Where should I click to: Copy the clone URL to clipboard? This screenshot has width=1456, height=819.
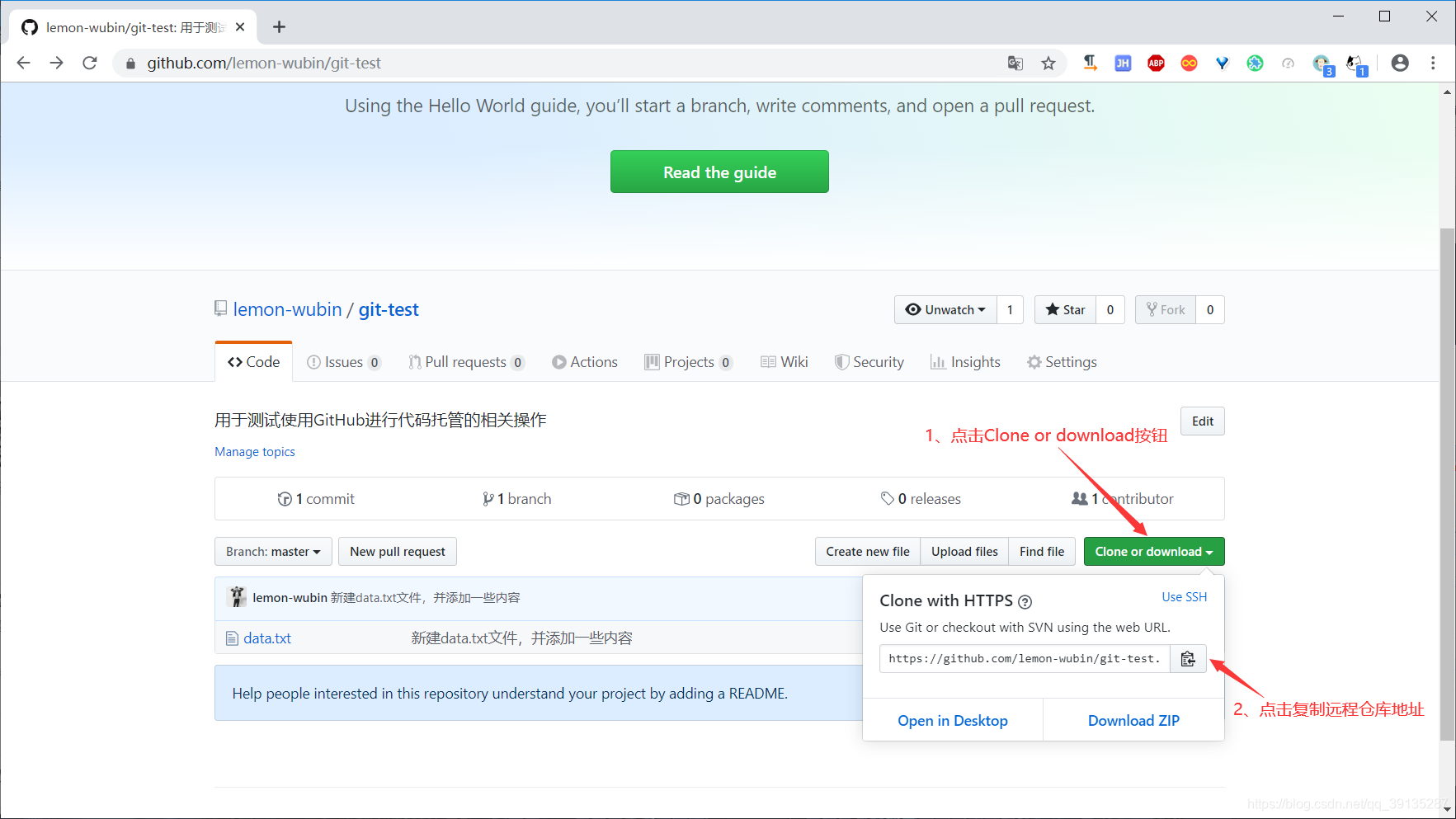1188,658
